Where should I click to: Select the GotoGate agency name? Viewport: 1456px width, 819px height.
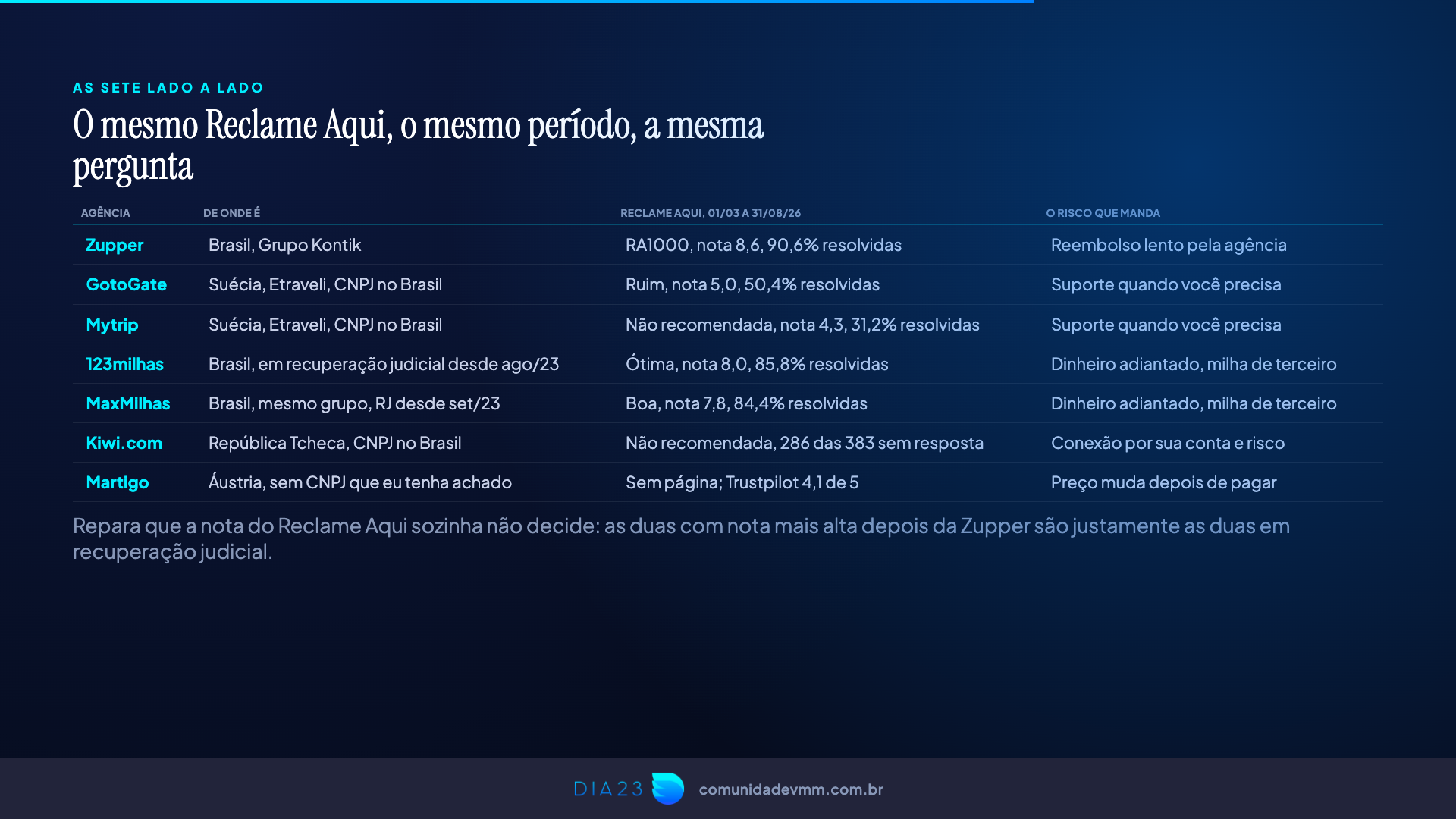coord(126,284)
